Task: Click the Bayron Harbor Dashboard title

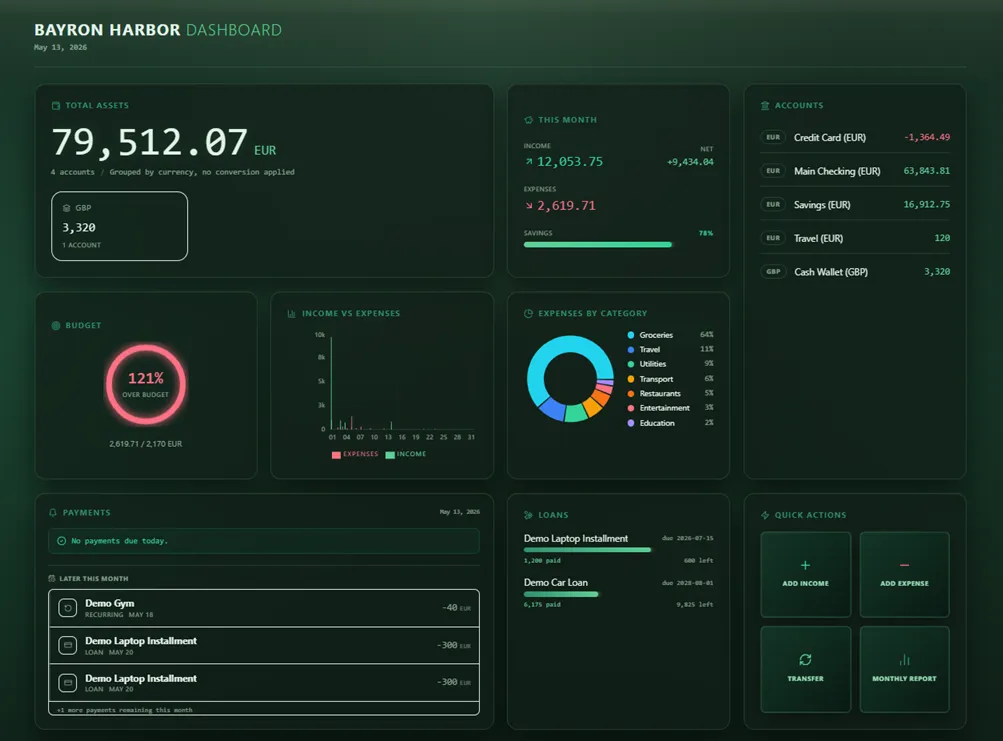Action: tap(158, 30)
